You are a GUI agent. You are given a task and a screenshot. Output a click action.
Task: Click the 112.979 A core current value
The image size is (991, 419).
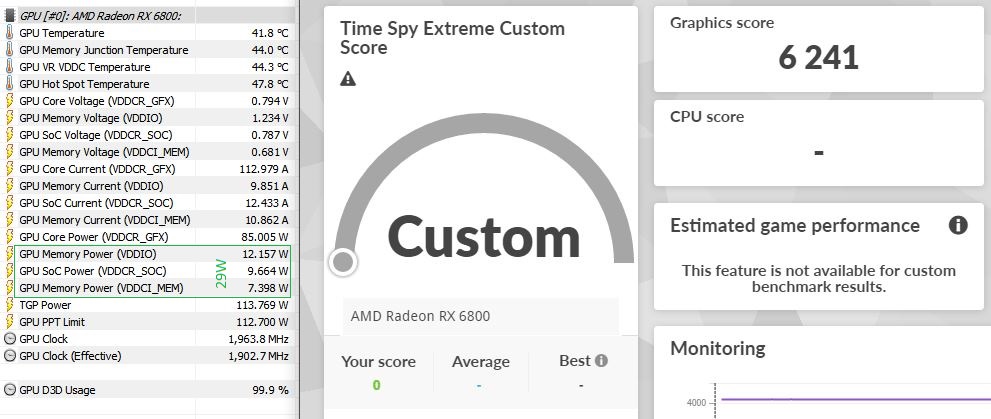(264, 169)
